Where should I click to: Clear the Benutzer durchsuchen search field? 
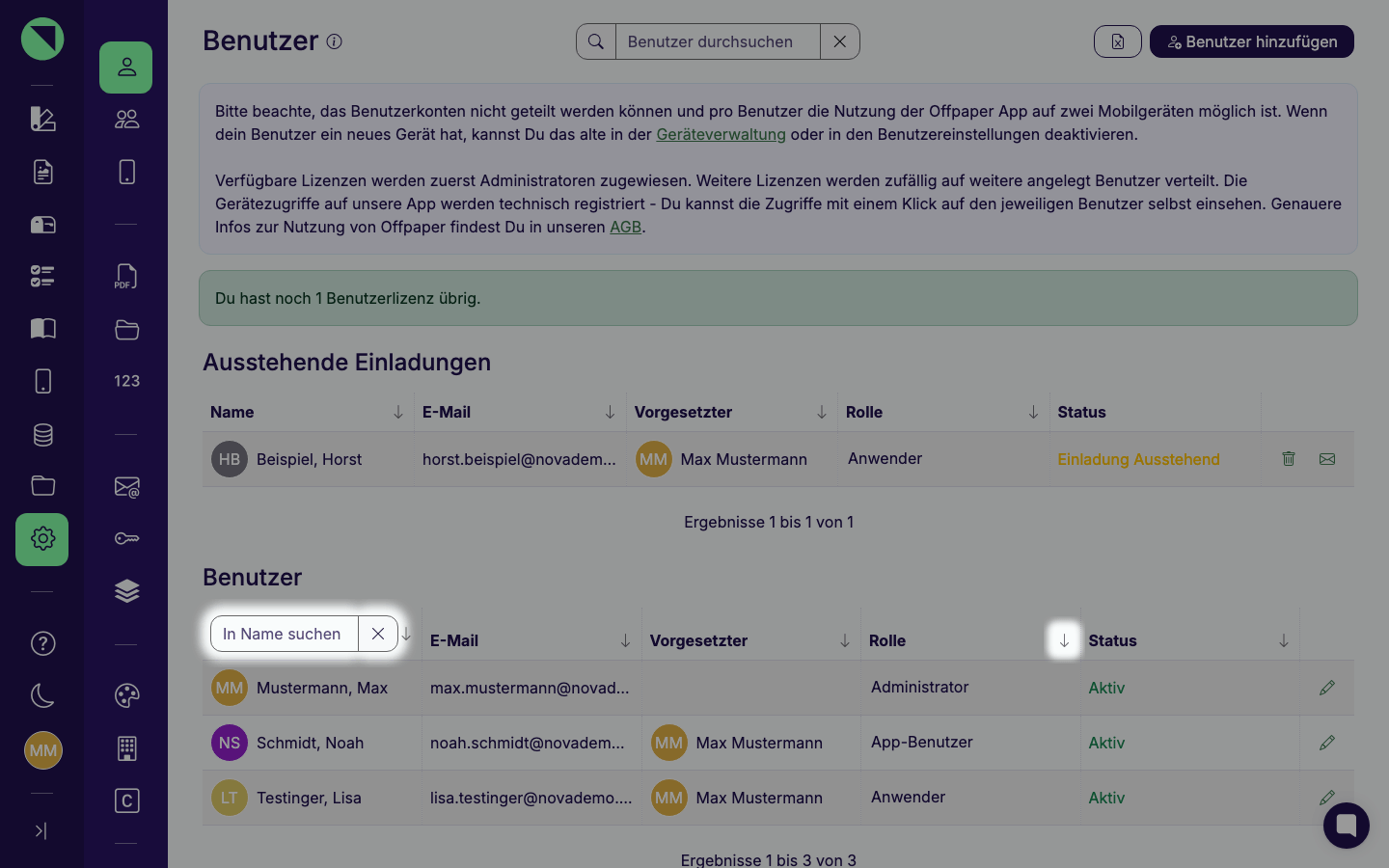point(839,41)
